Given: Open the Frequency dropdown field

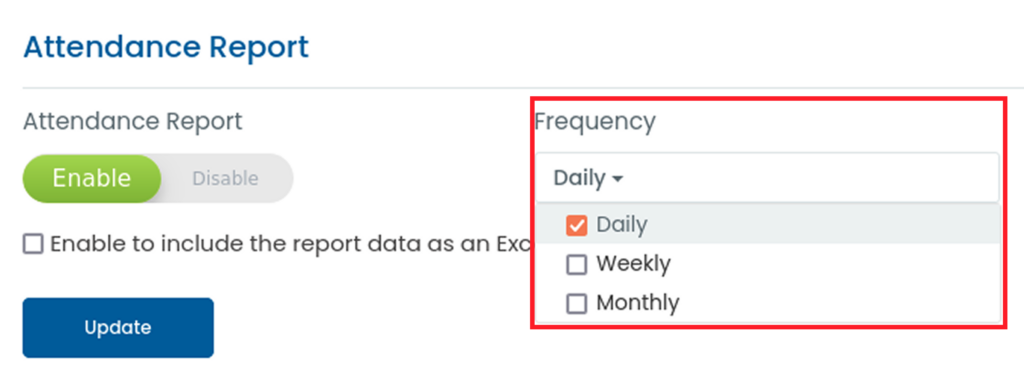Looking at the screenshot, I should point(767,178).
